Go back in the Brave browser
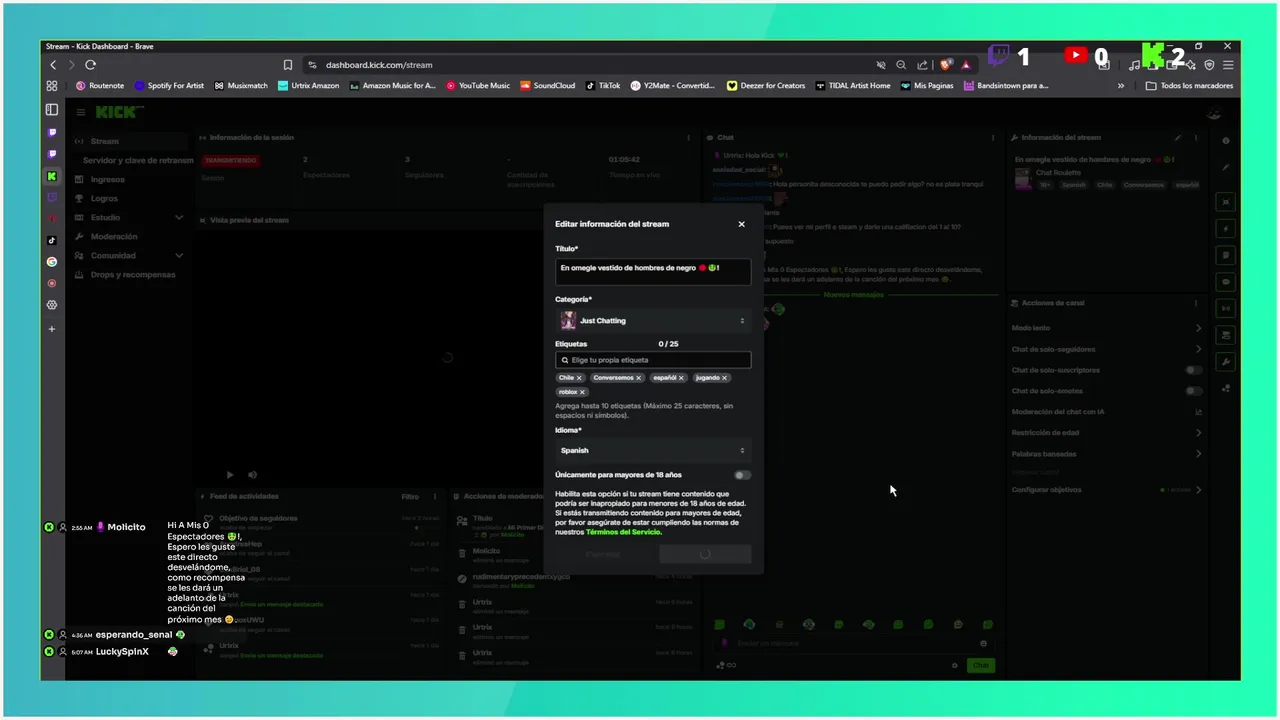 pyautogui.click(x=53, y=65)
